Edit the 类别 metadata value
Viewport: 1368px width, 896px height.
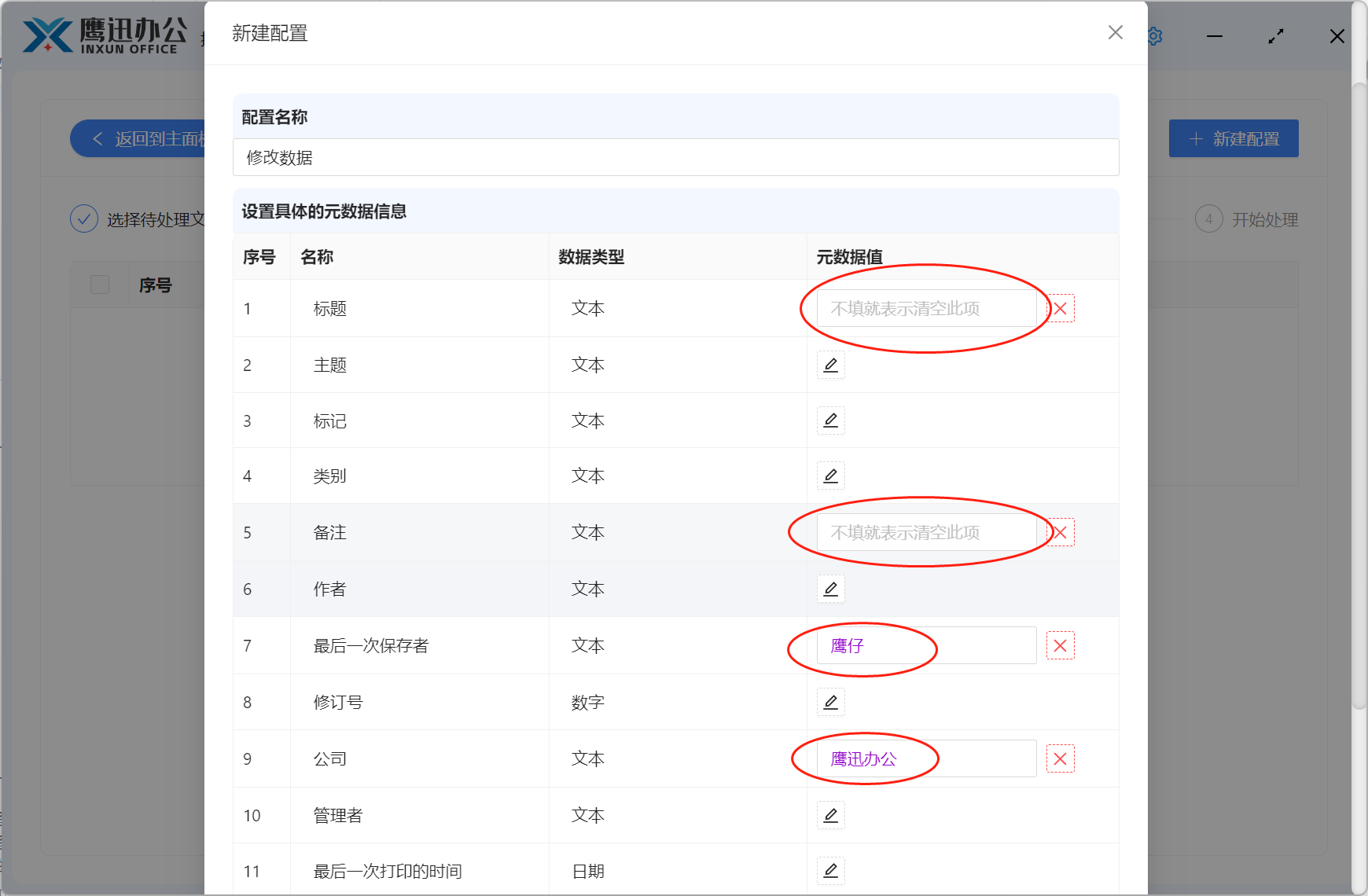830,476
